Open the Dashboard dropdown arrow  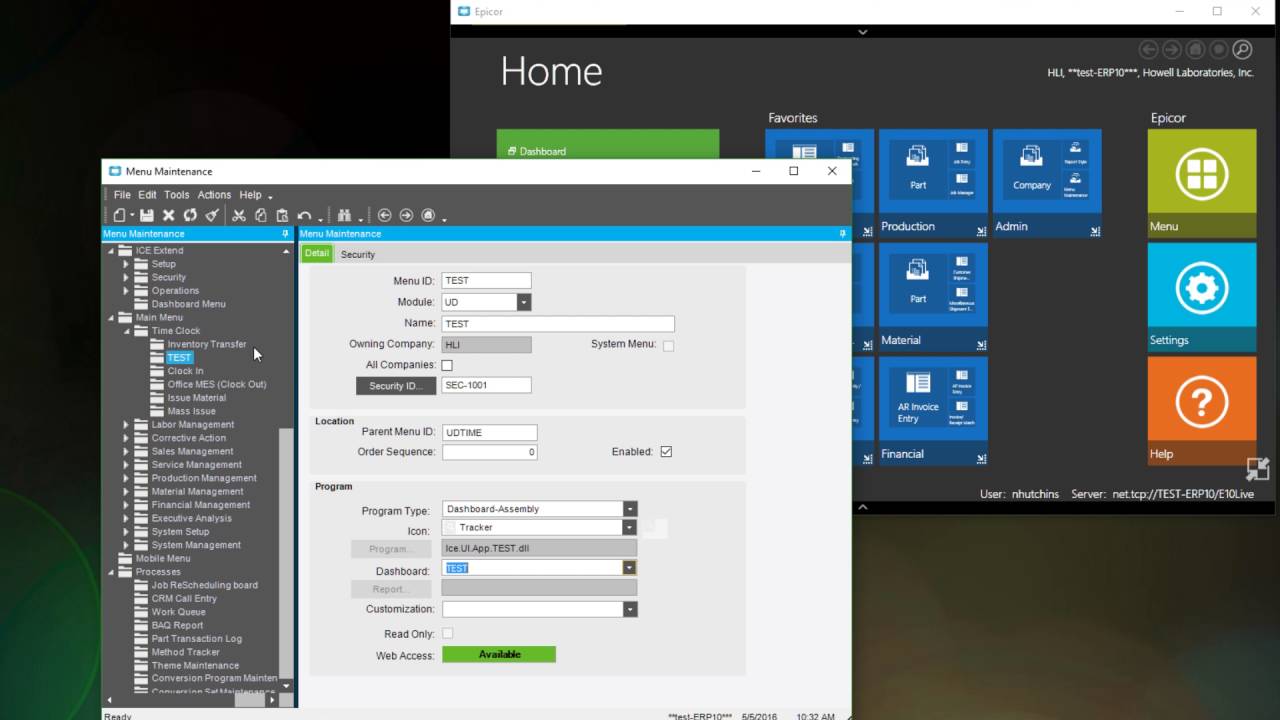[629, 568]
